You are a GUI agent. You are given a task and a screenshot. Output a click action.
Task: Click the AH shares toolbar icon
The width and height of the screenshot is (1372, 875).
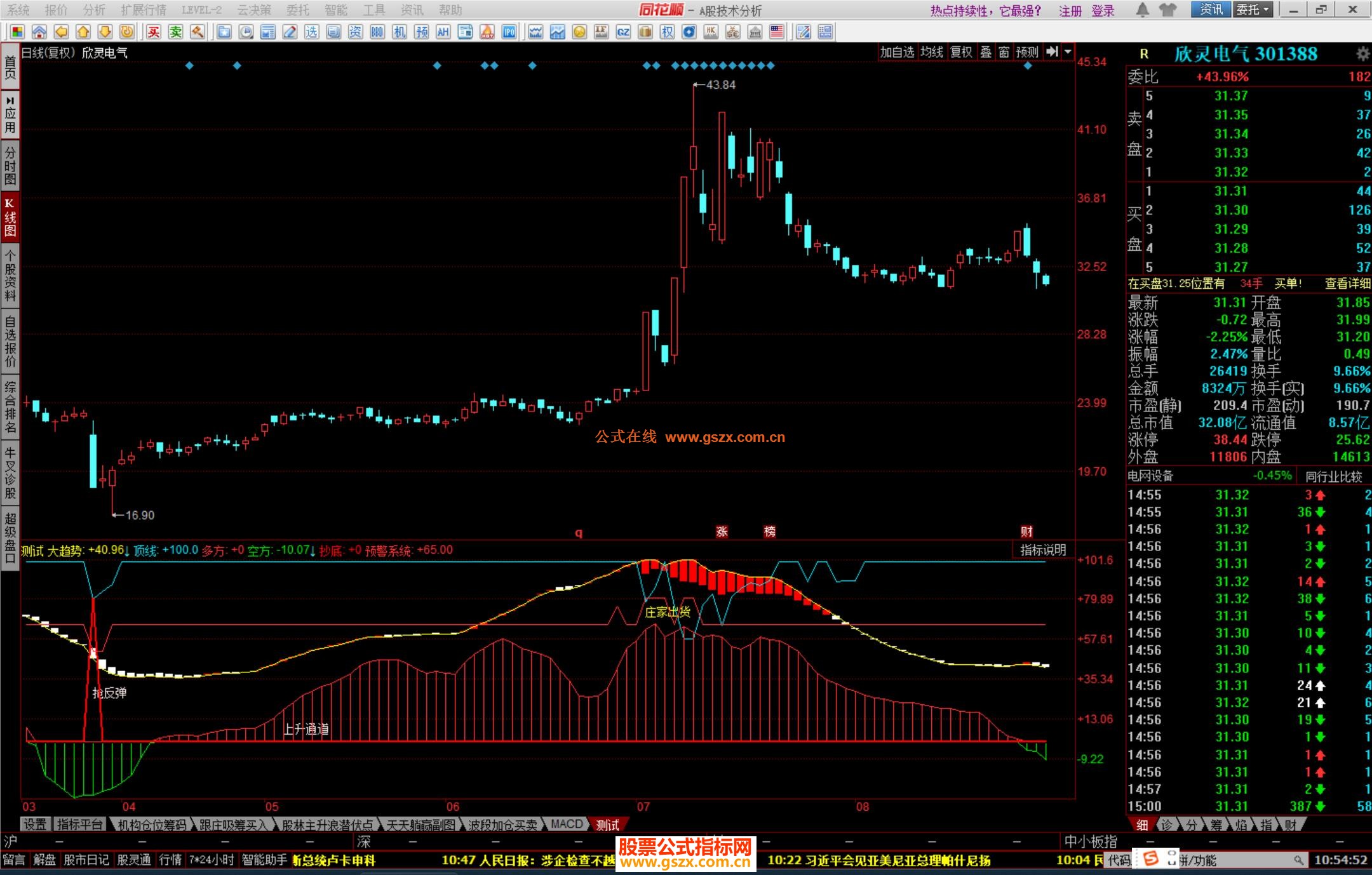pyautogui.click(x=443, y=32)
